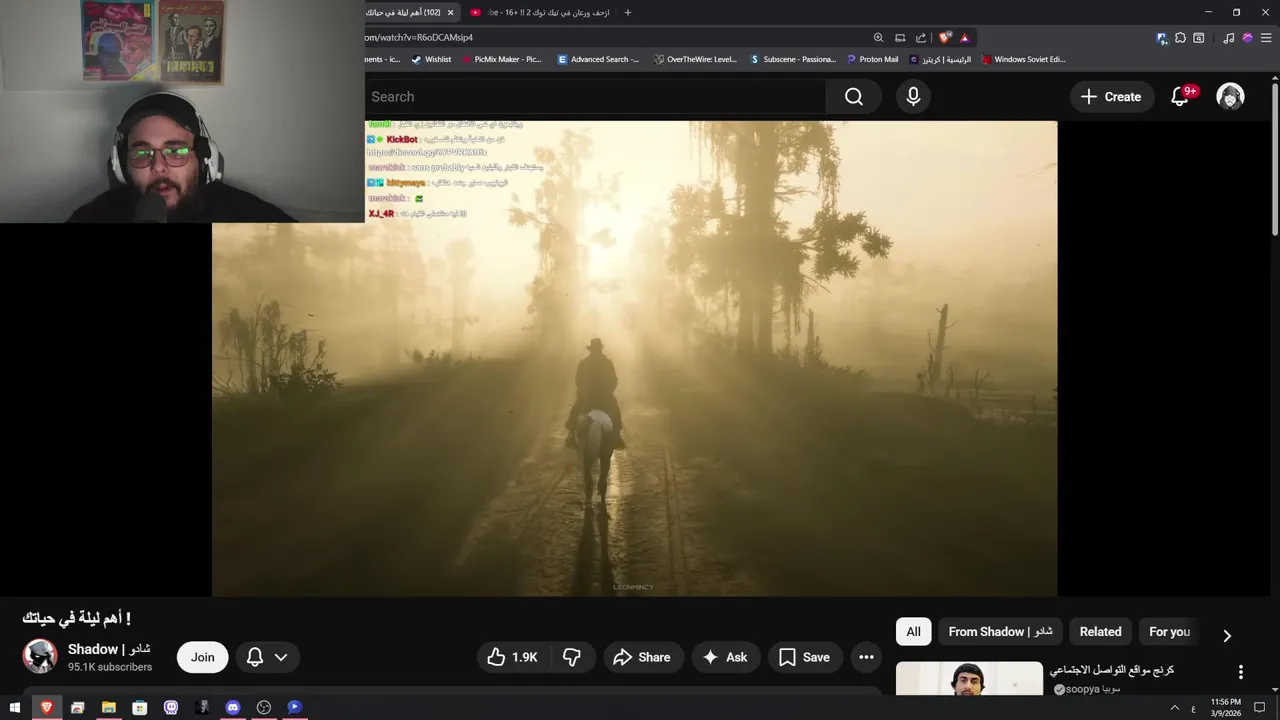
Task: Click the Join button
Action: (203, 657)
